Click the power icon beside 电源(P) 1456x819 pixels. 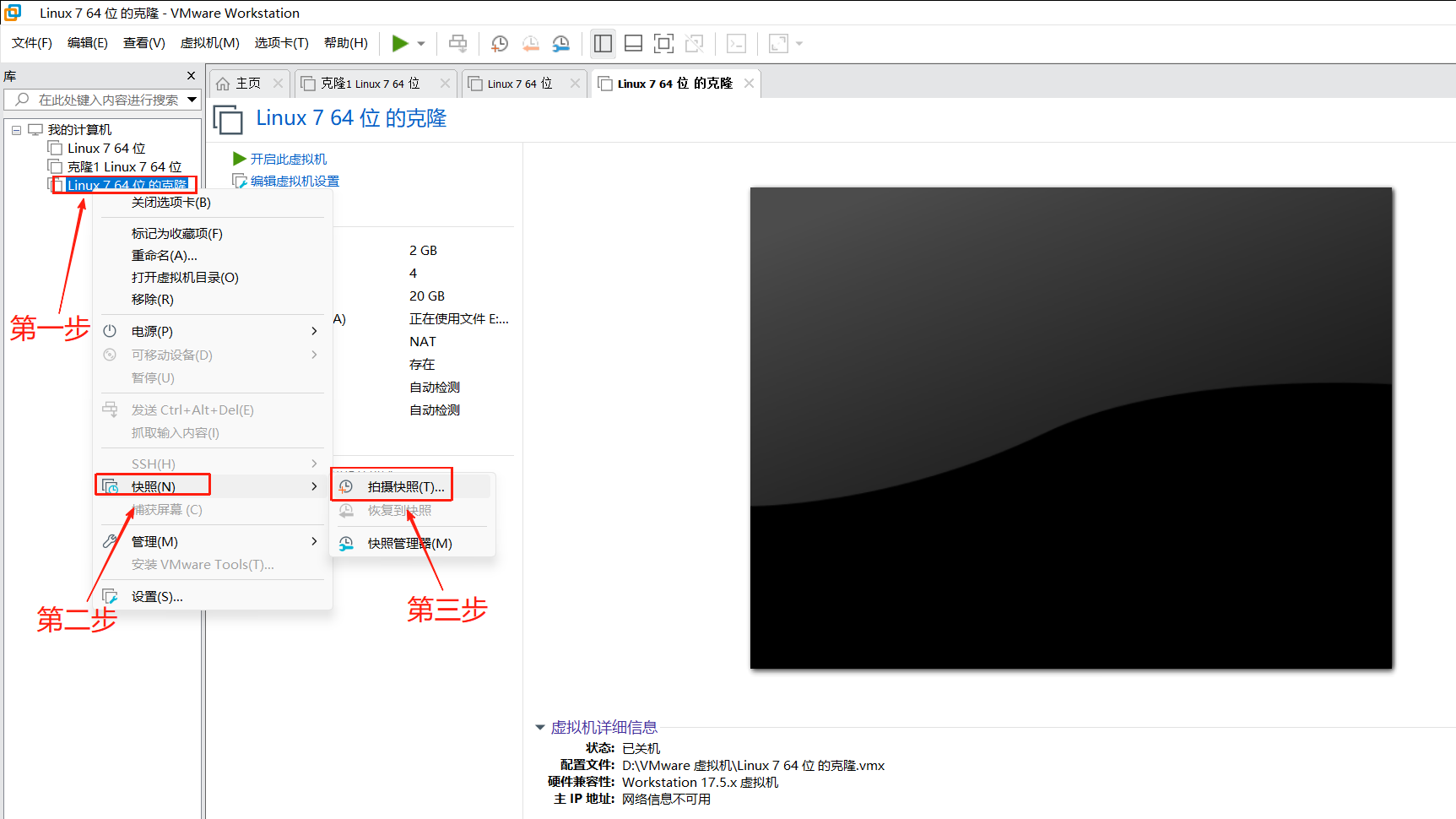tap(110, 331)
